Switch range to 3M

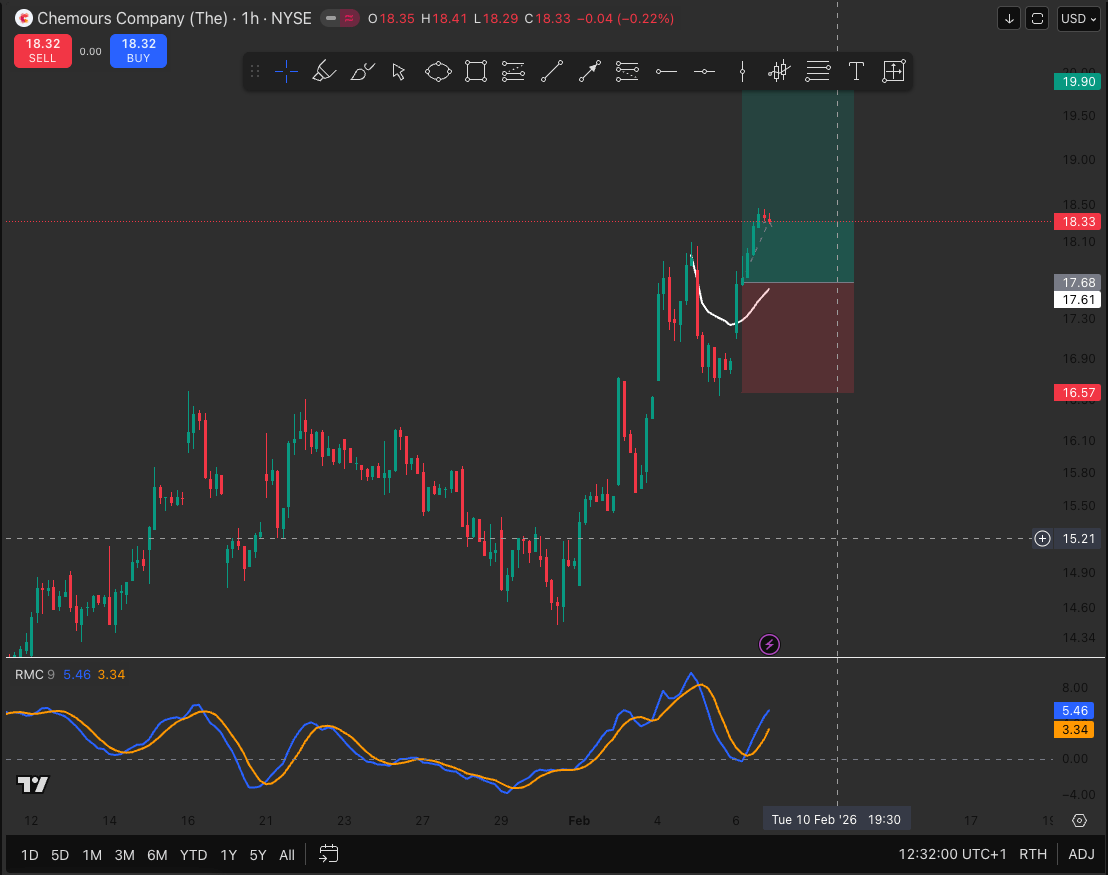pos(124,855)
